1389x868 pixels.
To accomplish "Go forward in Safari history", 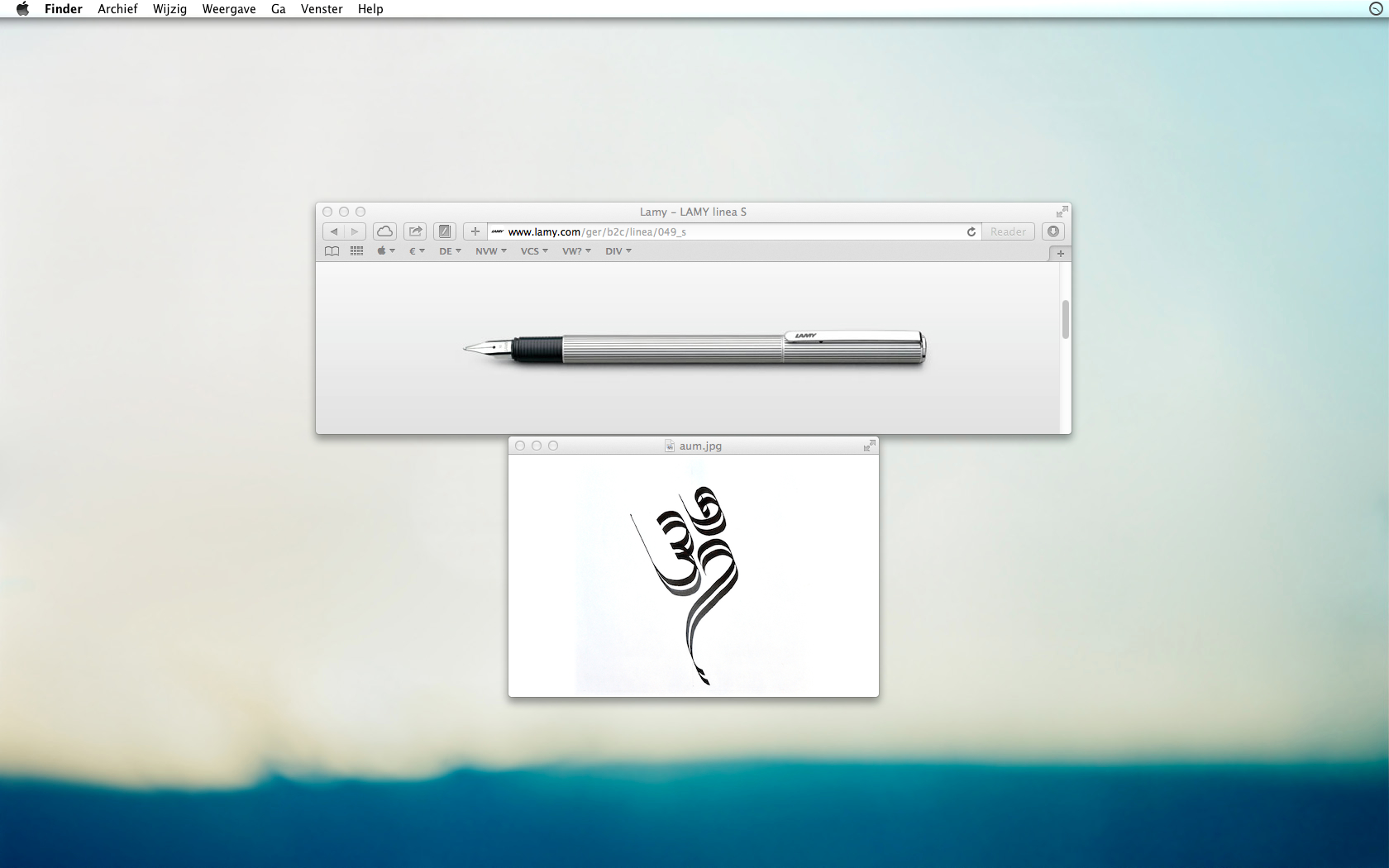I will click(x=356, y=231).
